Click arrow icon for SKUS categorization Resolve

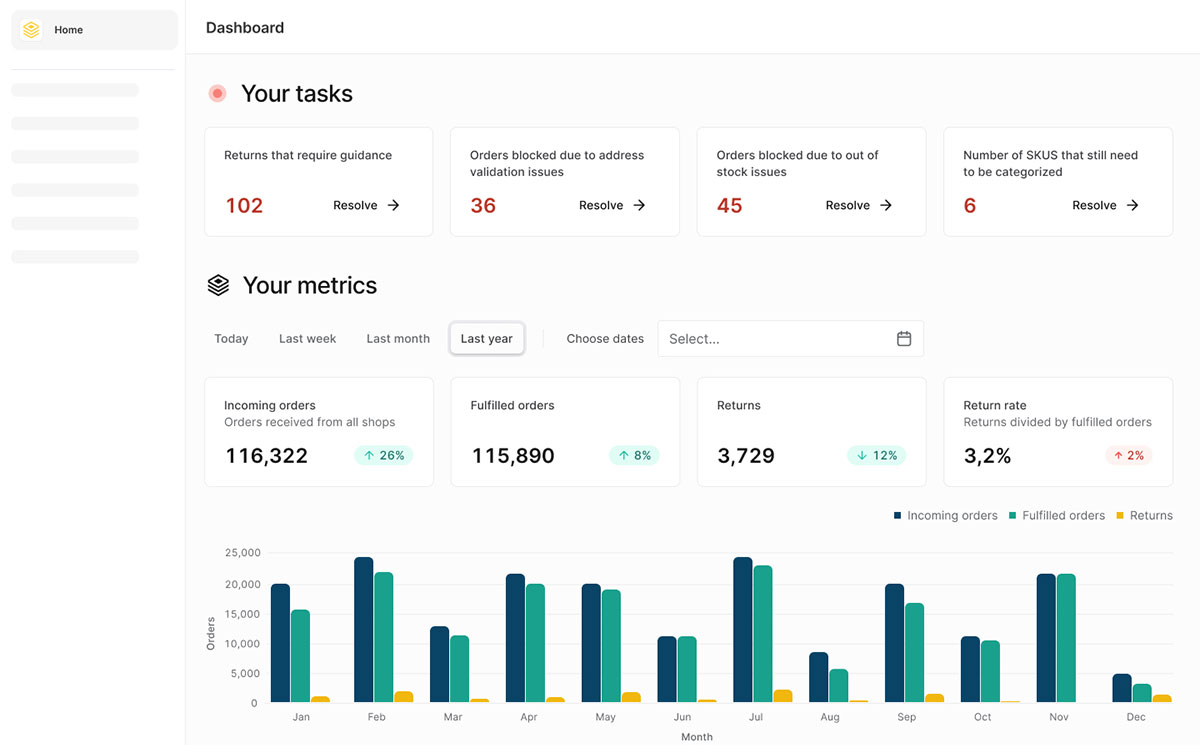1133,205
